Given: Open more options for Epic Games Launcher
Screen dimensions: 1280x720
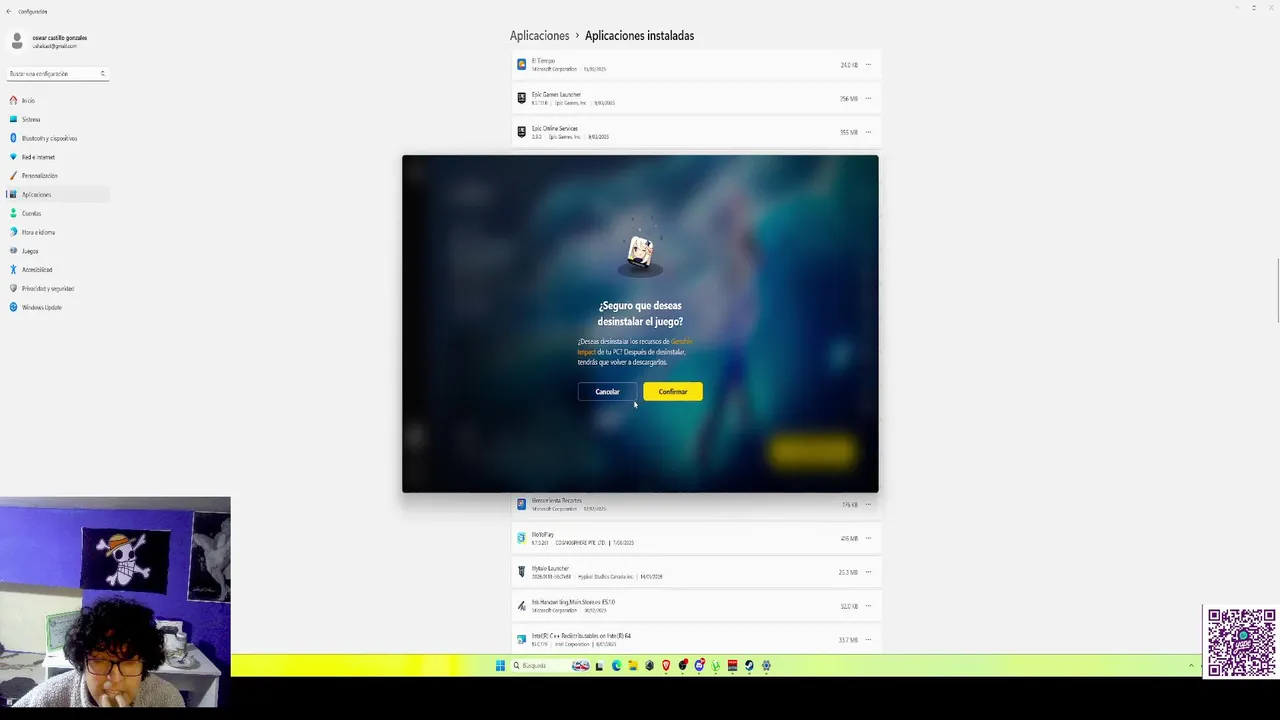Looking at the screenshot, I should tap(868, 98).
